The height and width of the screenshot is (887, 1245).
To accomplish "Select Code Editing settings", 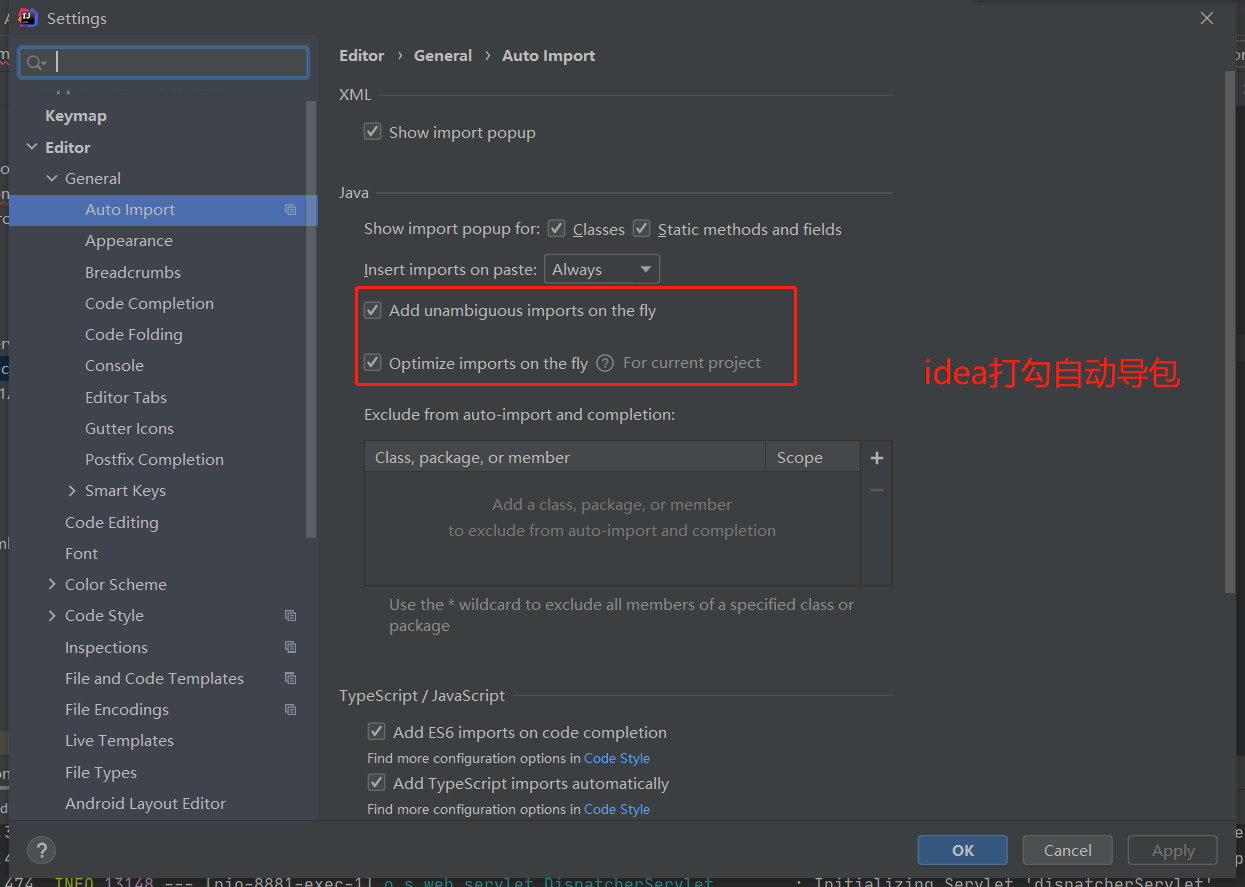I will pyautogui.click(x=111, y=522).
